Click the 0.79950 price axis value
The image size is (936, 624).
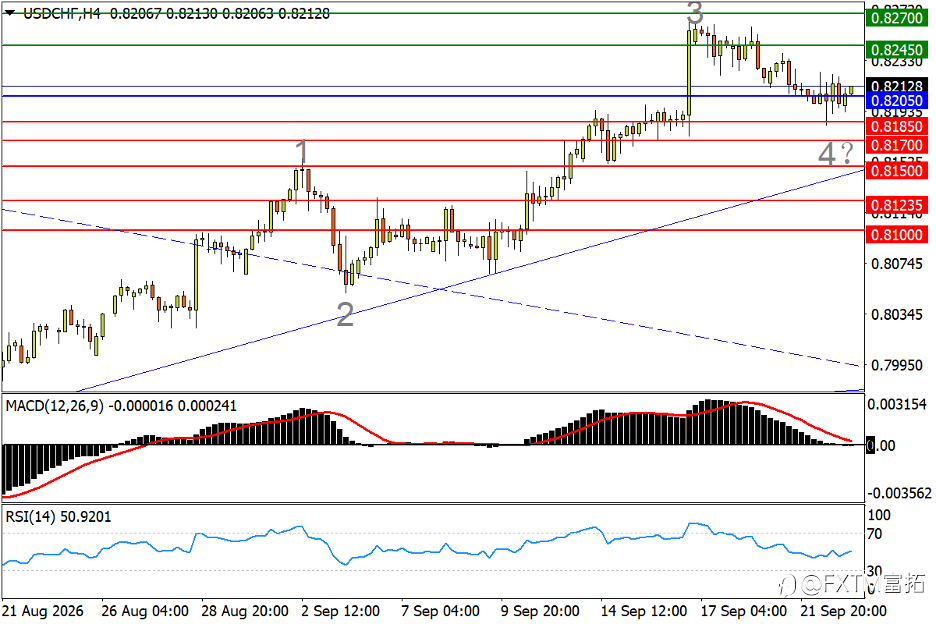897,365
